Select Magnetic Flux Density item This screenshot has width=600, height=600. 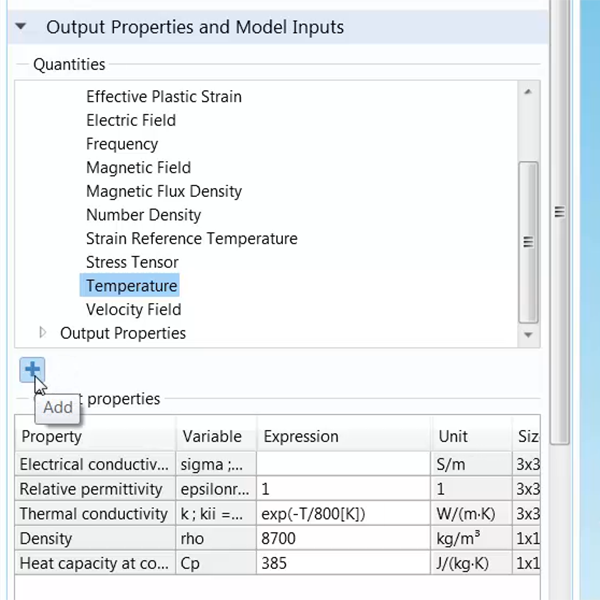(163, 191)
